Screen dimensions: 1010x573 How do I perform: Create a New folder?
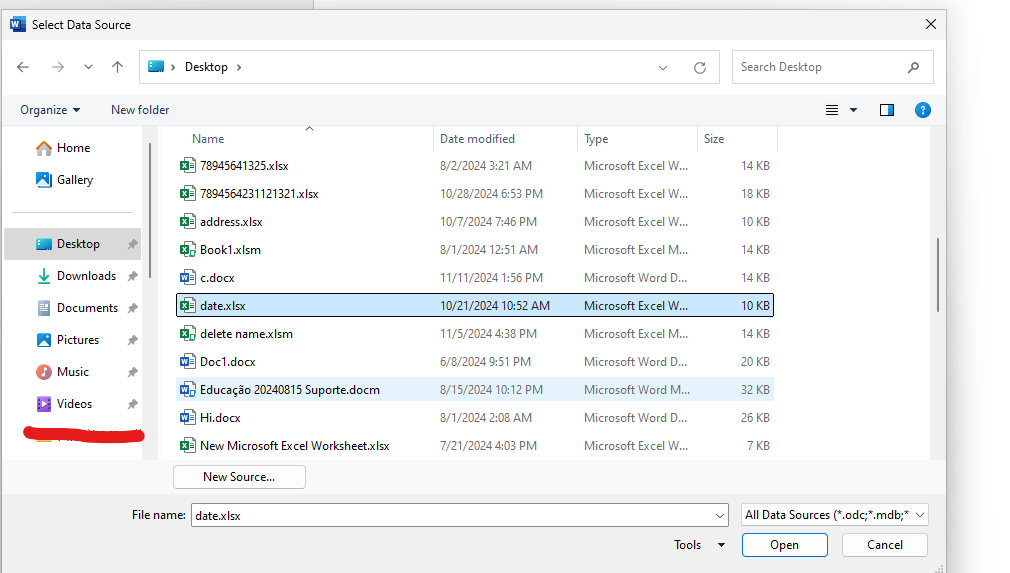140,110
